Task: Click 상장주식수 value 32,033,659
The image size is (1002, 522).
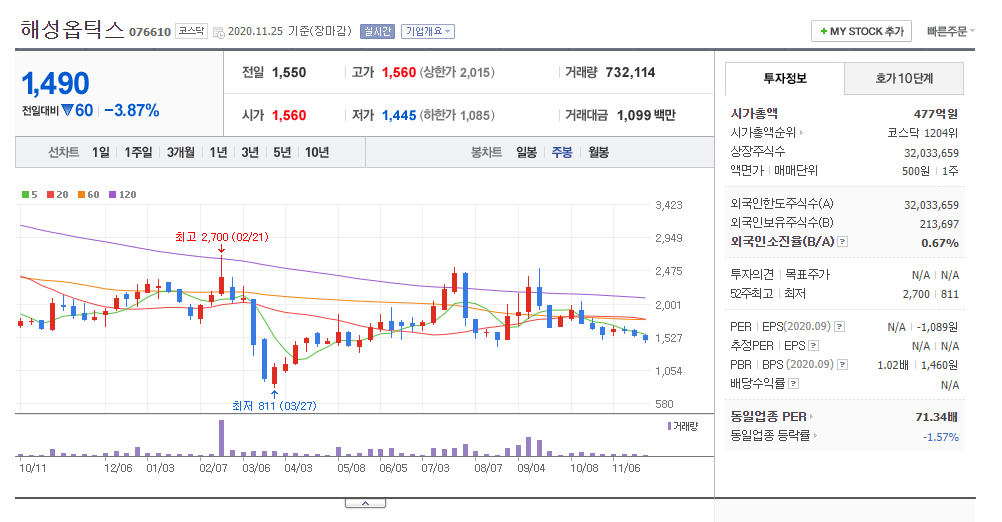Action: [931, 153]
